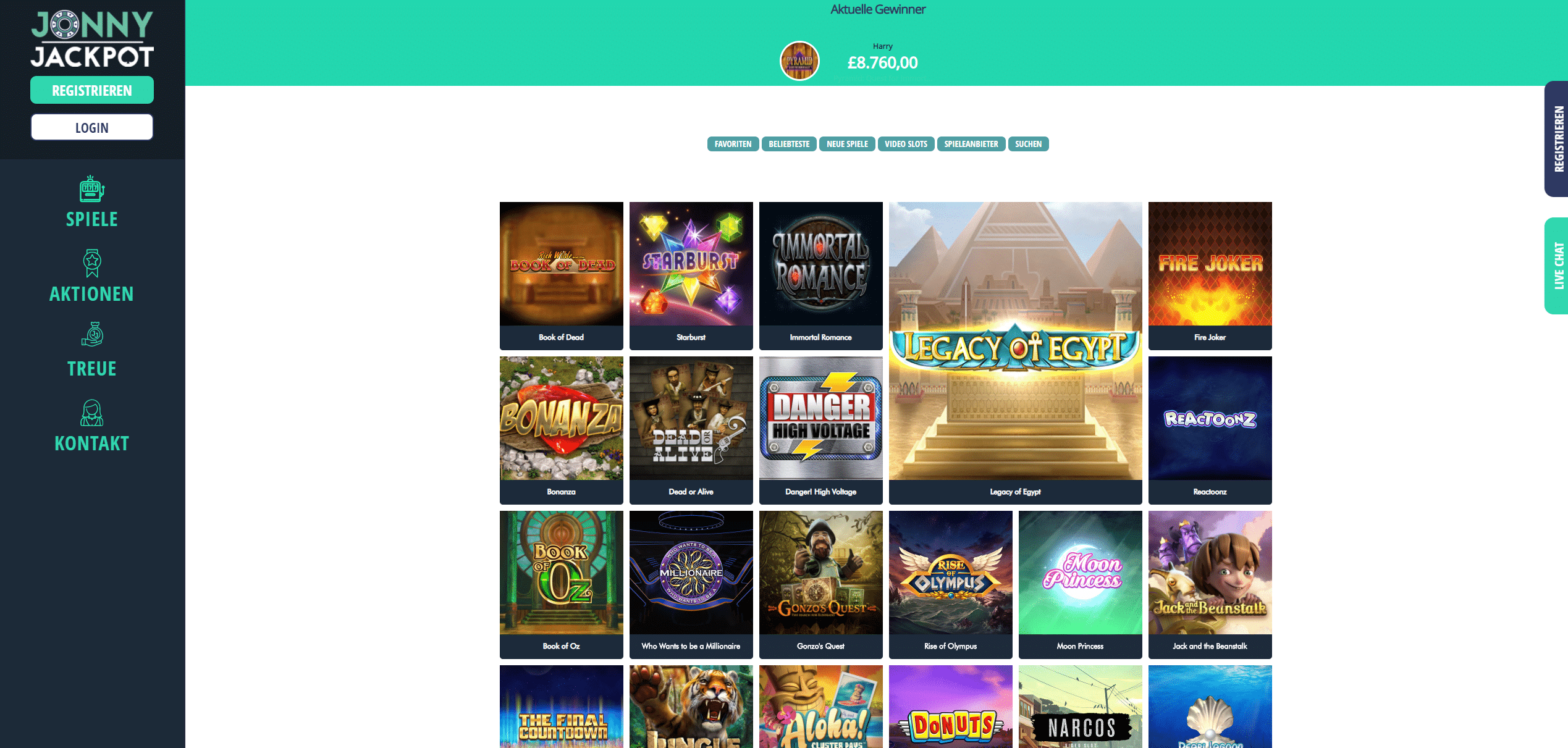Launch the Starburst game tile
The height and width of the screenshot is (748, 1568).
point(691,275)
